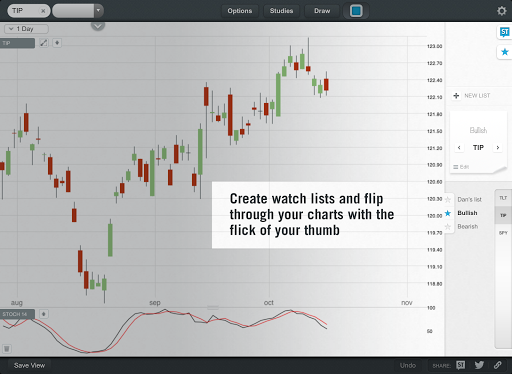512x374 pixels.
Task: Open the 1 Day timeframe dropdown
Action: [x=26, y=29]
